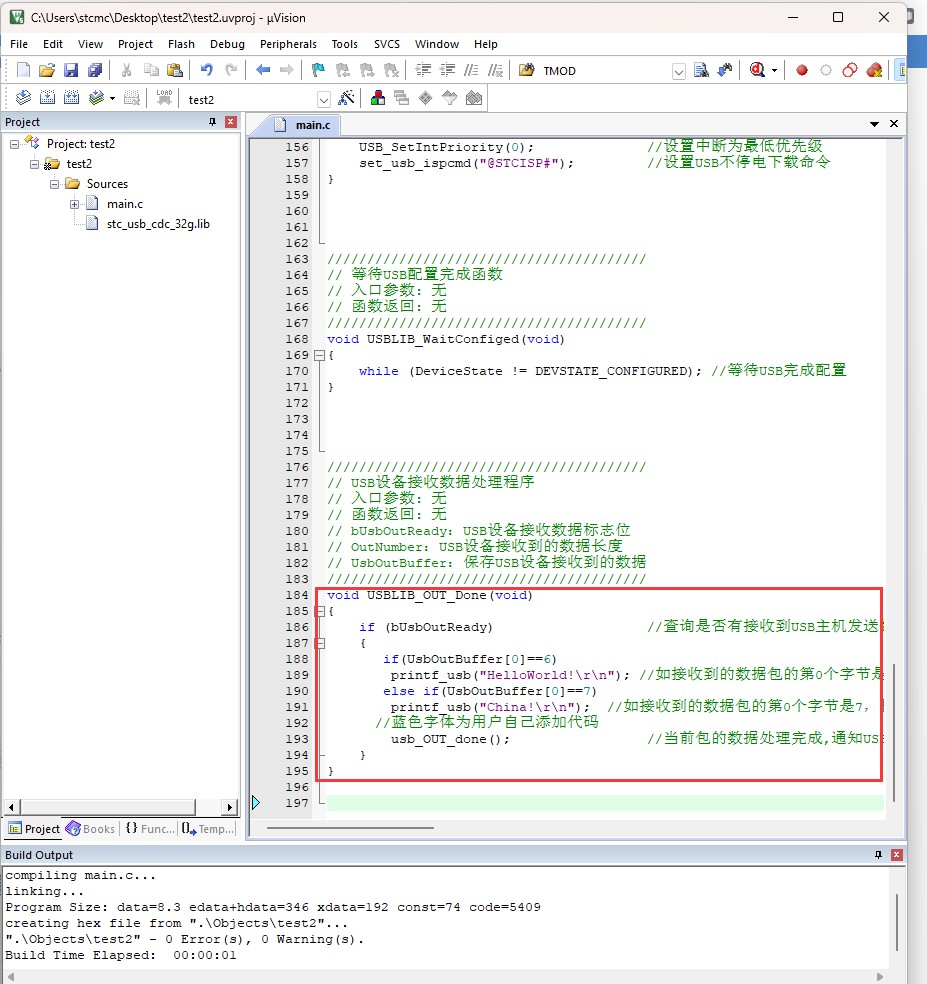Switch to the Func... tab
The width and height of the screenshot is (927, 984).
(149, 829)
